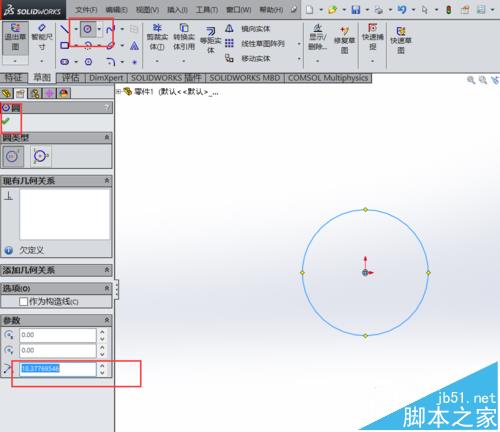
Task: Click Quick Snaps (快速捕捉) tool
Action: click(373, 37)
